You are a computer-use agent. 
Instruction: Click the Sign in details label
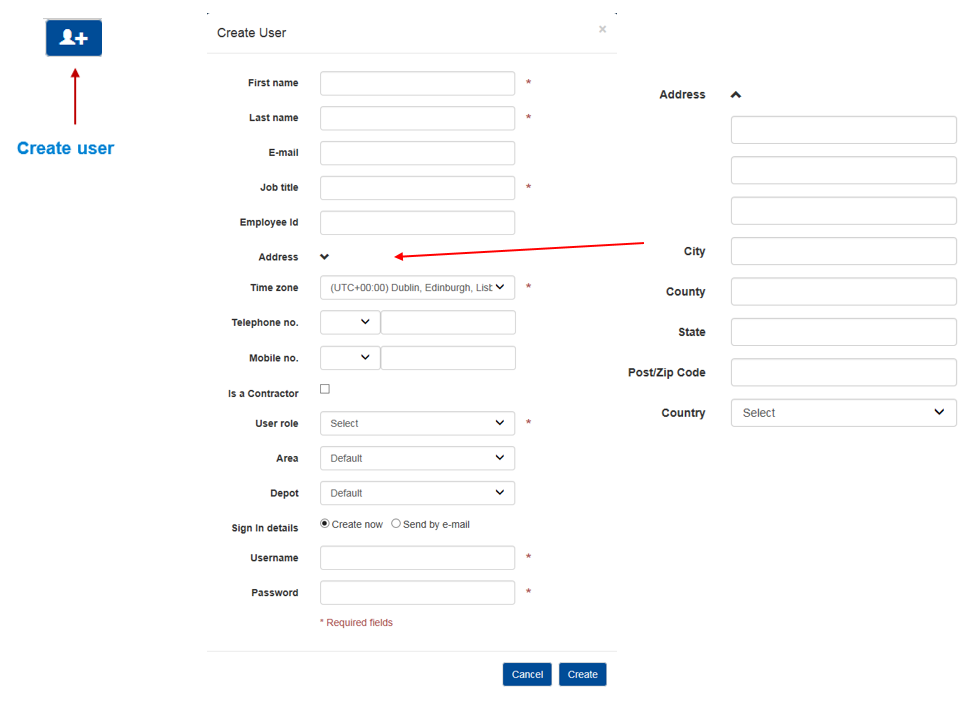click(264, 528)
